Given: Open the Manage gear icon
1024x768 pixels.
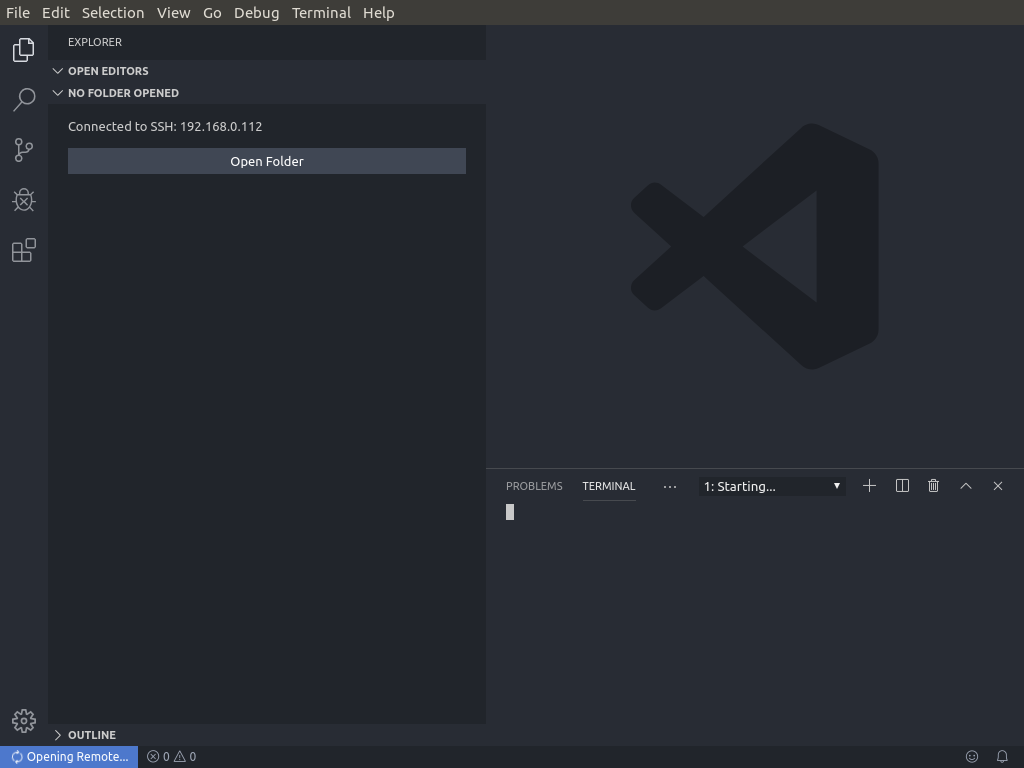Looking at the screenshot, I should point(24,721).
